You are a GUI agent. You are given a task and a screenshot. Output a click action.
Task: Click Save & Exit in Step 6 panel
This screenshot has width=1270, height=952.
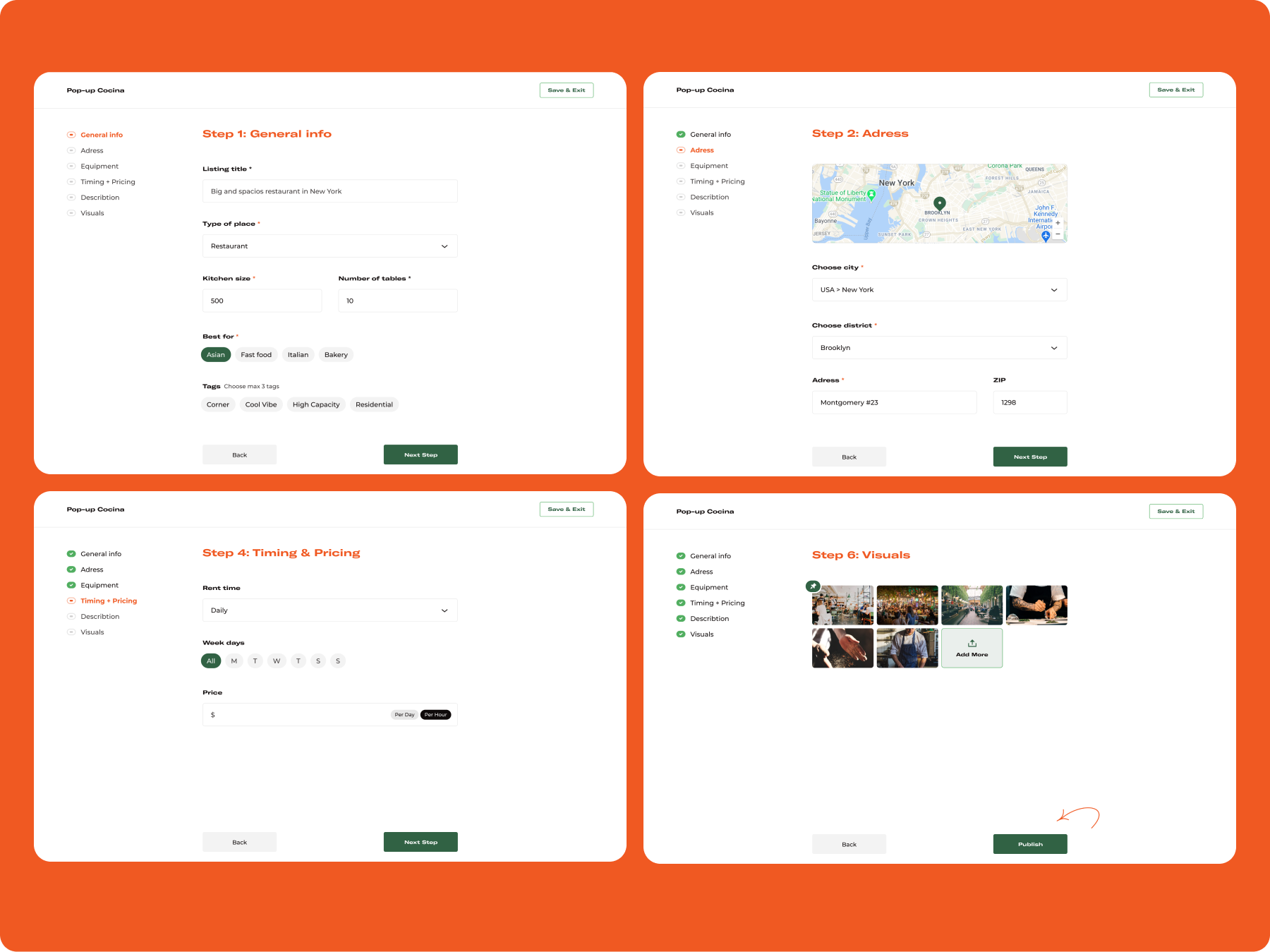click(x=1176, y=512)
